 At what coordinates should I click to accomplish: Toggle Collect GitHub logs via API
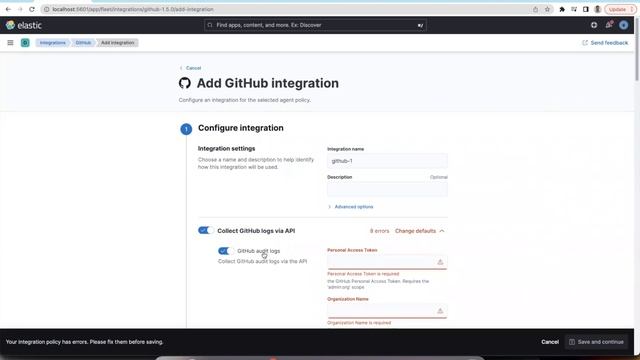point(206,231)
